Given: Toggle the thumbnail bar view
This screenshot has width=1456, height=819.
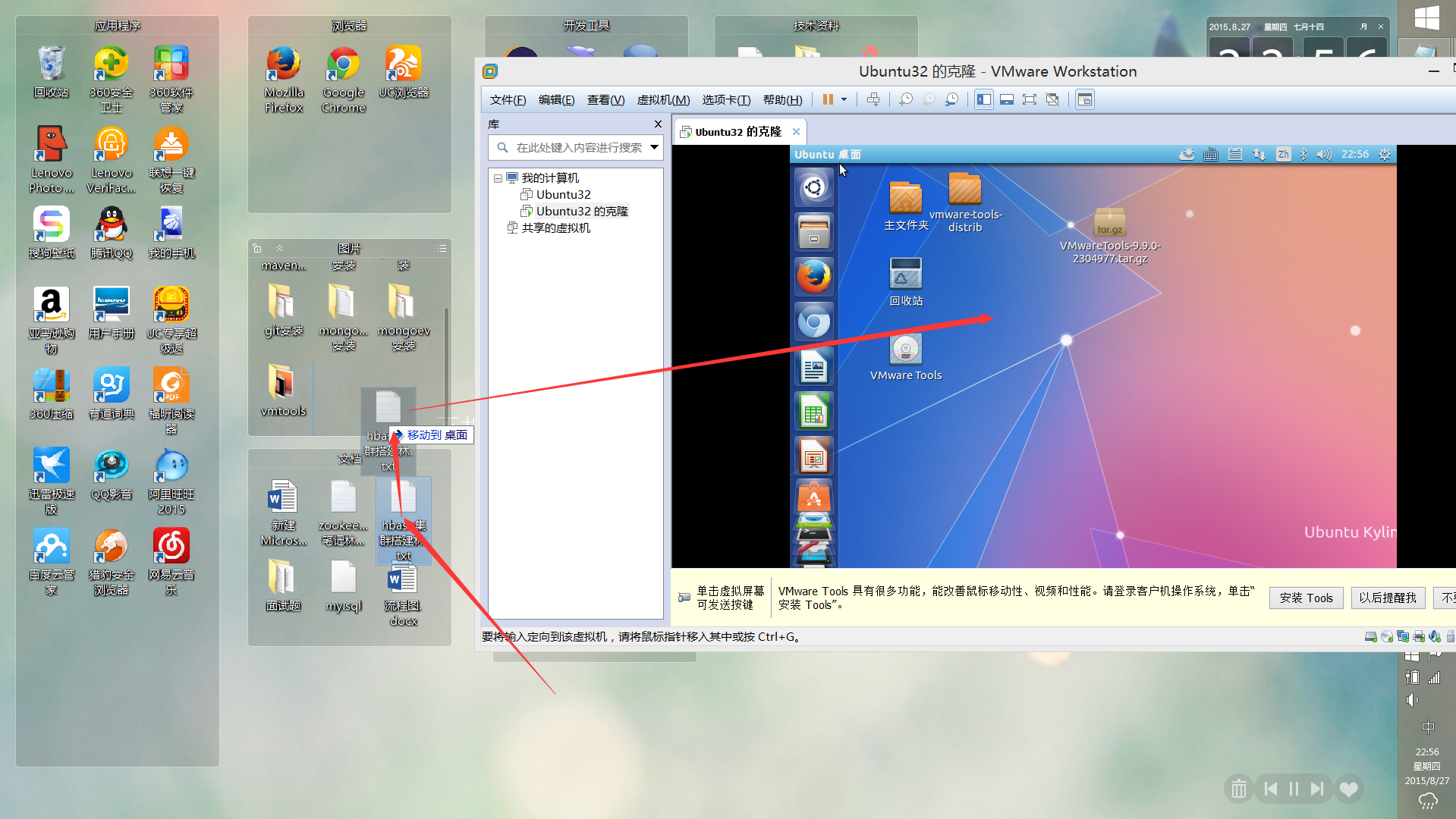Looking at the screenshot, I should pos(1007,99).
